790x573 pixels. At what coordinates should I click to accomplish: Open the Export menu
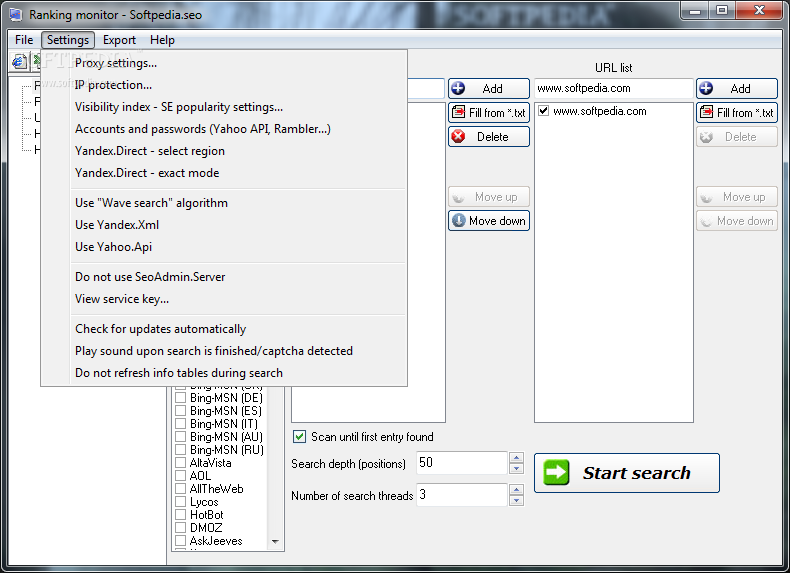pyautogui.click(x=119, y=40)
